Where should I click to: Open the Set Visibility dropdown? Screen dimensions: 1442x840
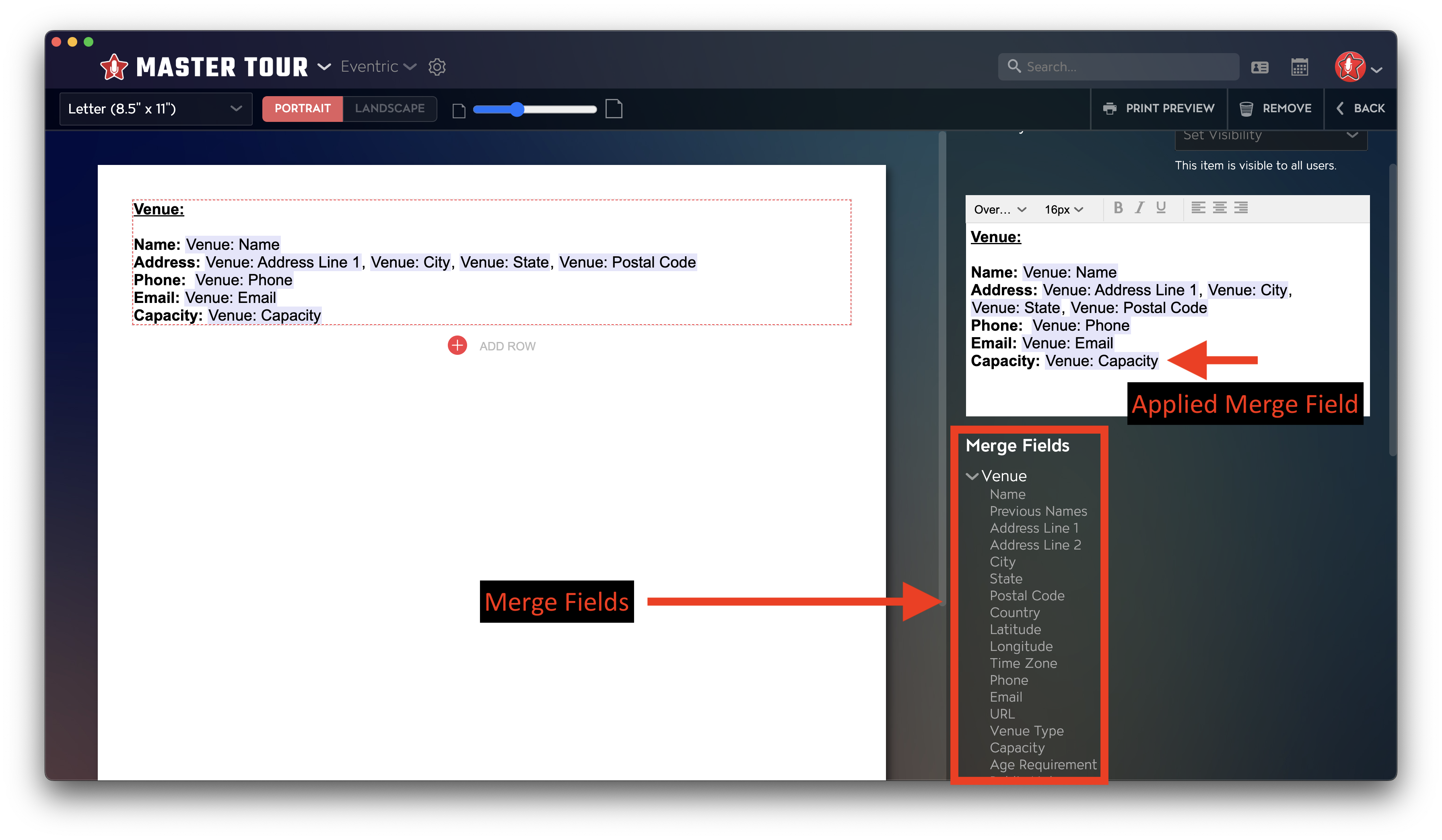click(1270, 136)
